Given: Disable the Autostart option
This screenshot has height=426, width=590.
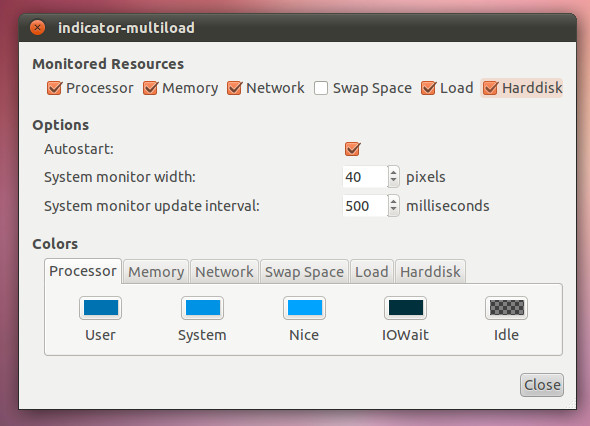Looking at the screenshot, I should [x=353, y=149].
